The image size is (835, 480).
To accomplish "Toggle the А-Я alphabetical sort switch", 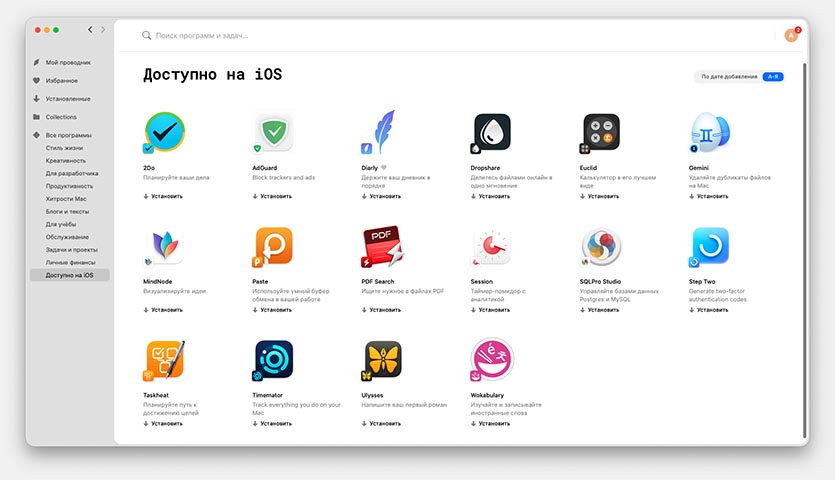I will click(x=773, y=77).
